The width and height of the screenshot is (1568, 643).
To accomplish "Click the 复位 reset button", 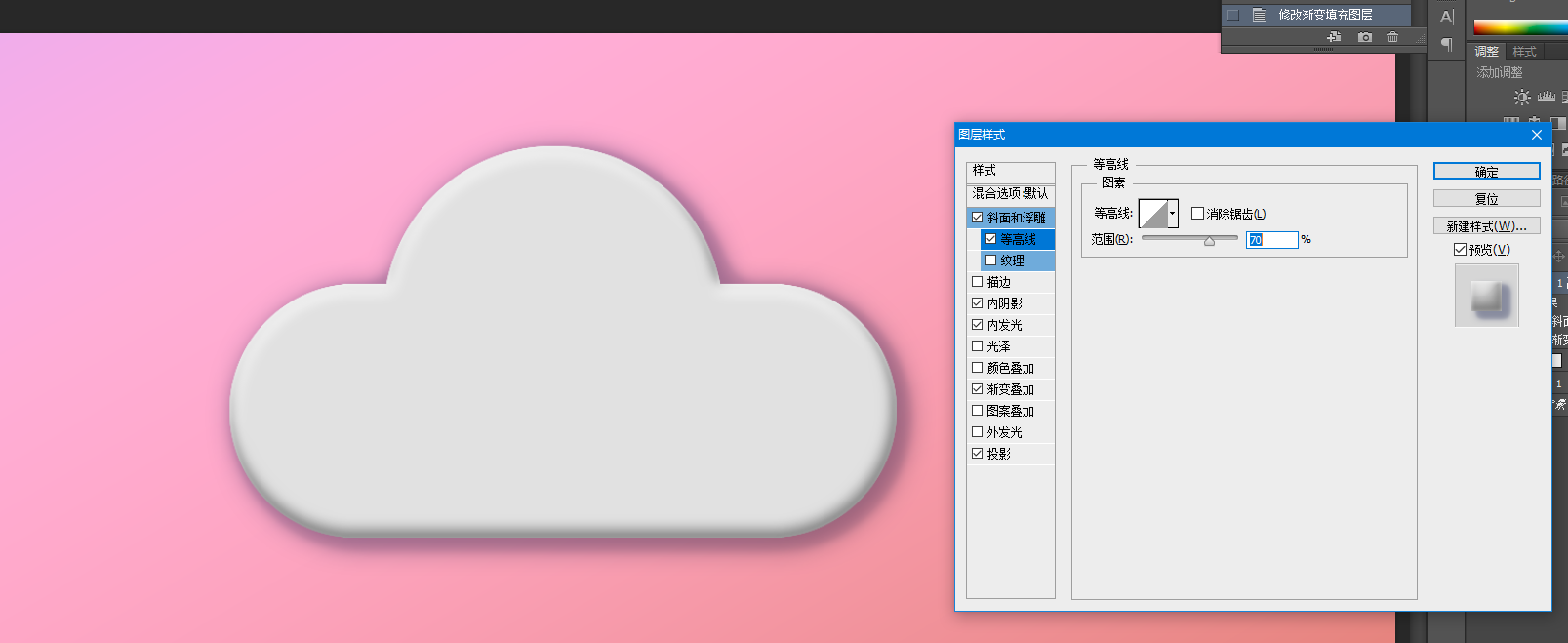I will click(1487, 199).
